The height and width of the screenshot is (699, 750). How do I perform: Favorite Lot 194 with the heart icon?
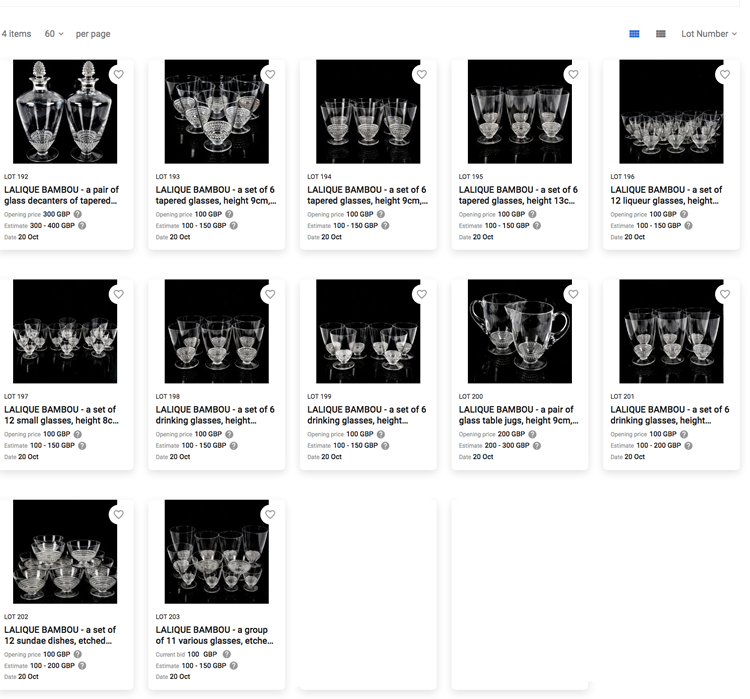421,74
